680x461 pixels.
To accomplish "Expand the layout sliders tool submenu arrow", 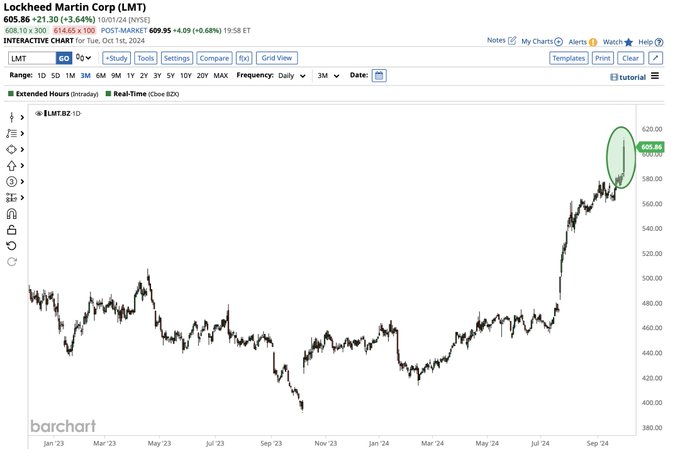I will pos(22,198).
